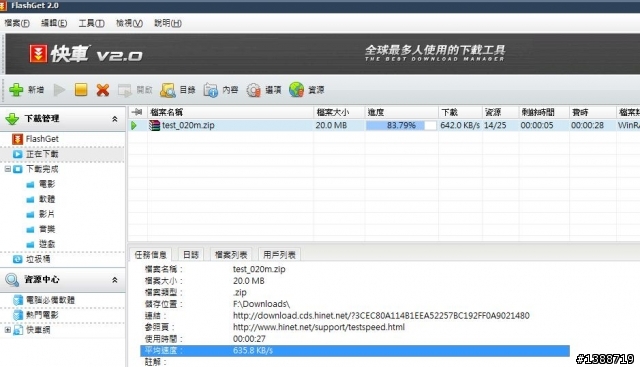Viewport: 640px width, 367px height.
Task: Switch to the 檔案列表 tab
Action: click(x=231, y=255)
